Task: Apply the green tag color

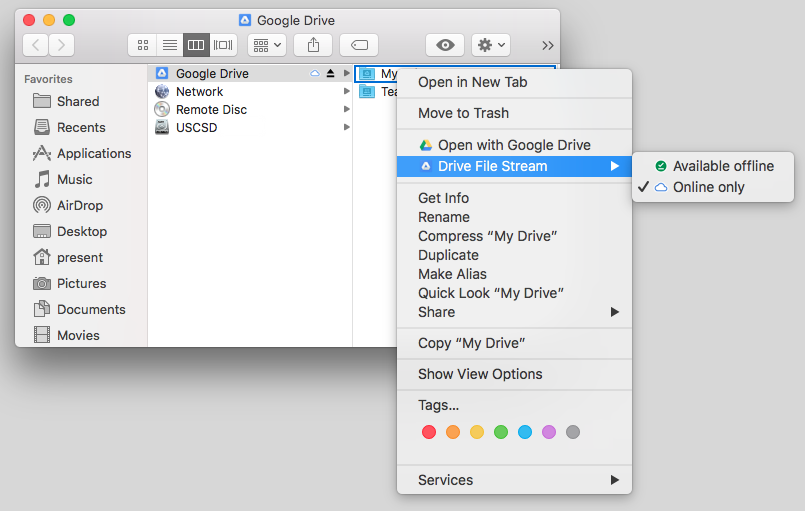Action: (501, 432)
